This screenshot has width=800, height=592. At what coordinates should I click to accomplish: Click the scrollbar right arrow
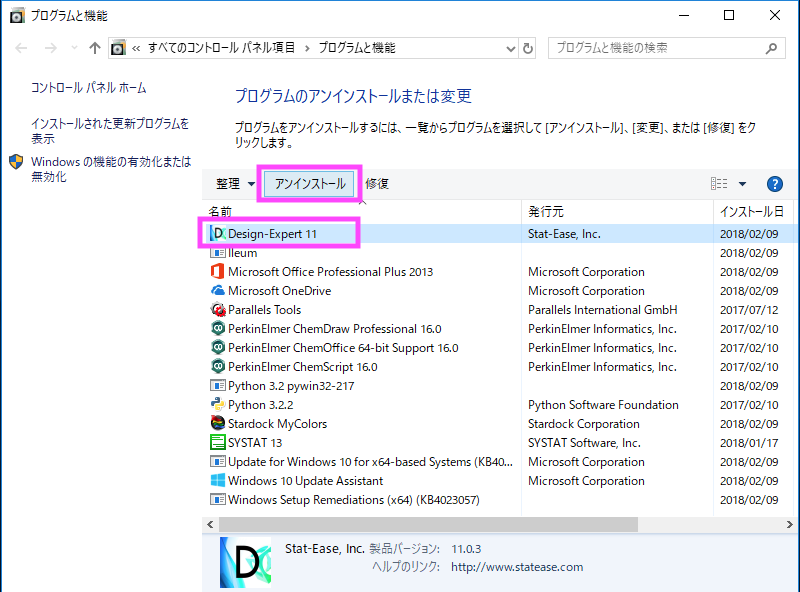coord(789,524)
